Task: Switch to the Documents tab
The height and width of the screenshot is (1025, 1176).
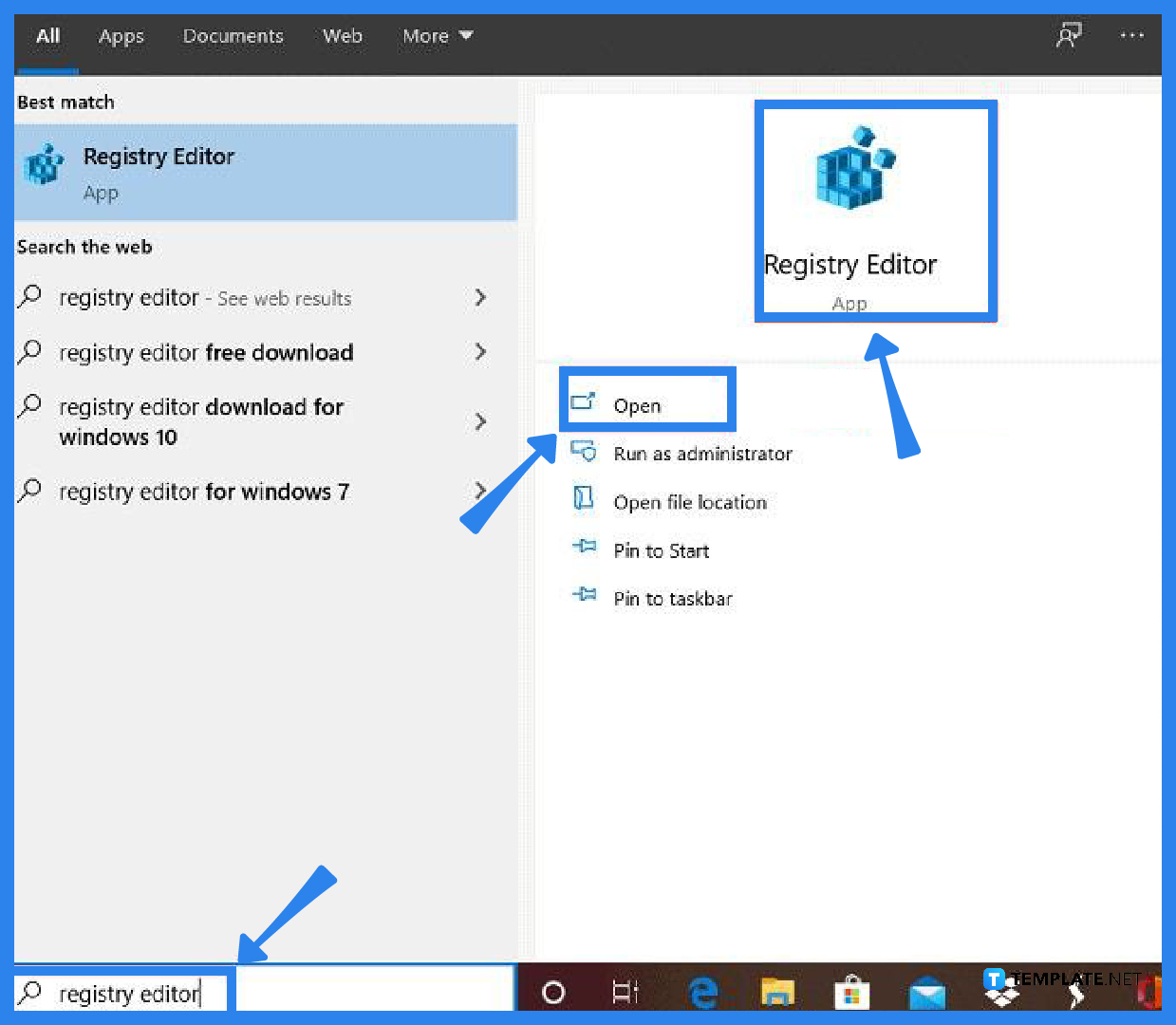Action: [233, 36]
